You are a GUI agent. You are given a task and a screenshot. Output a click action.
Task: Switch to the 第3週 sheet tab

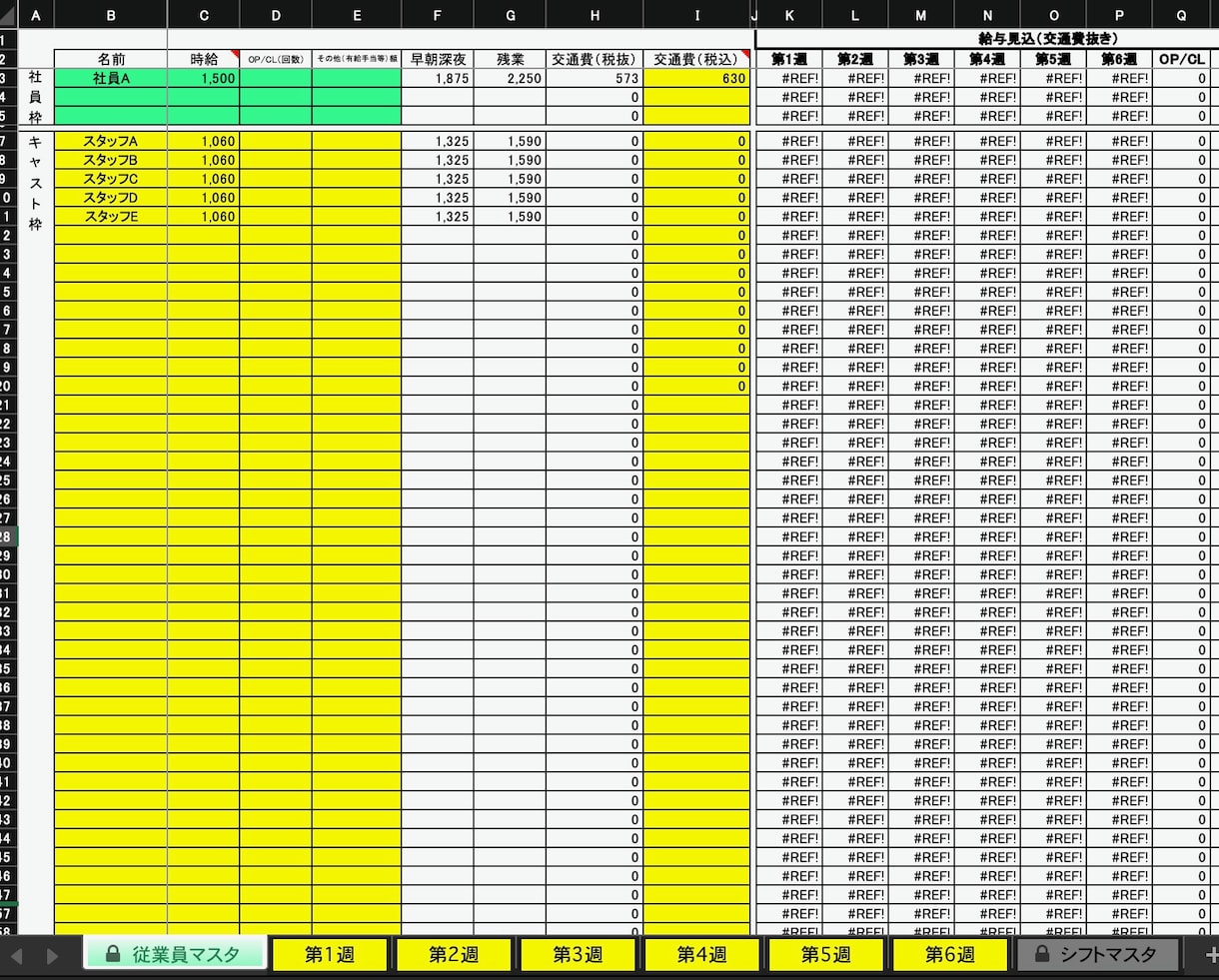(578, 954)
